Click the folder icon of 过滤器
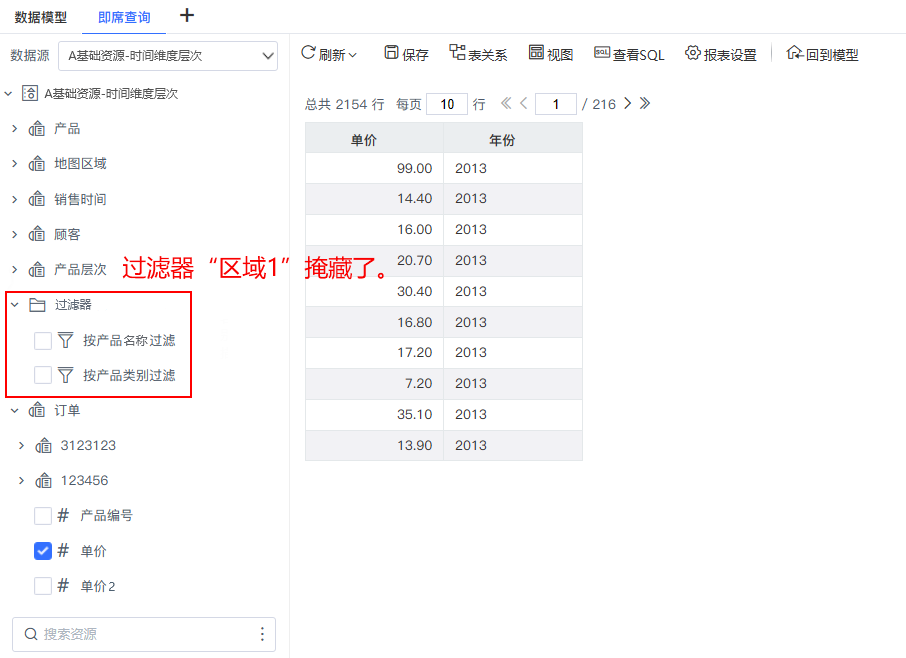Screen dimensions: 906x658 (x=37, y=304)
